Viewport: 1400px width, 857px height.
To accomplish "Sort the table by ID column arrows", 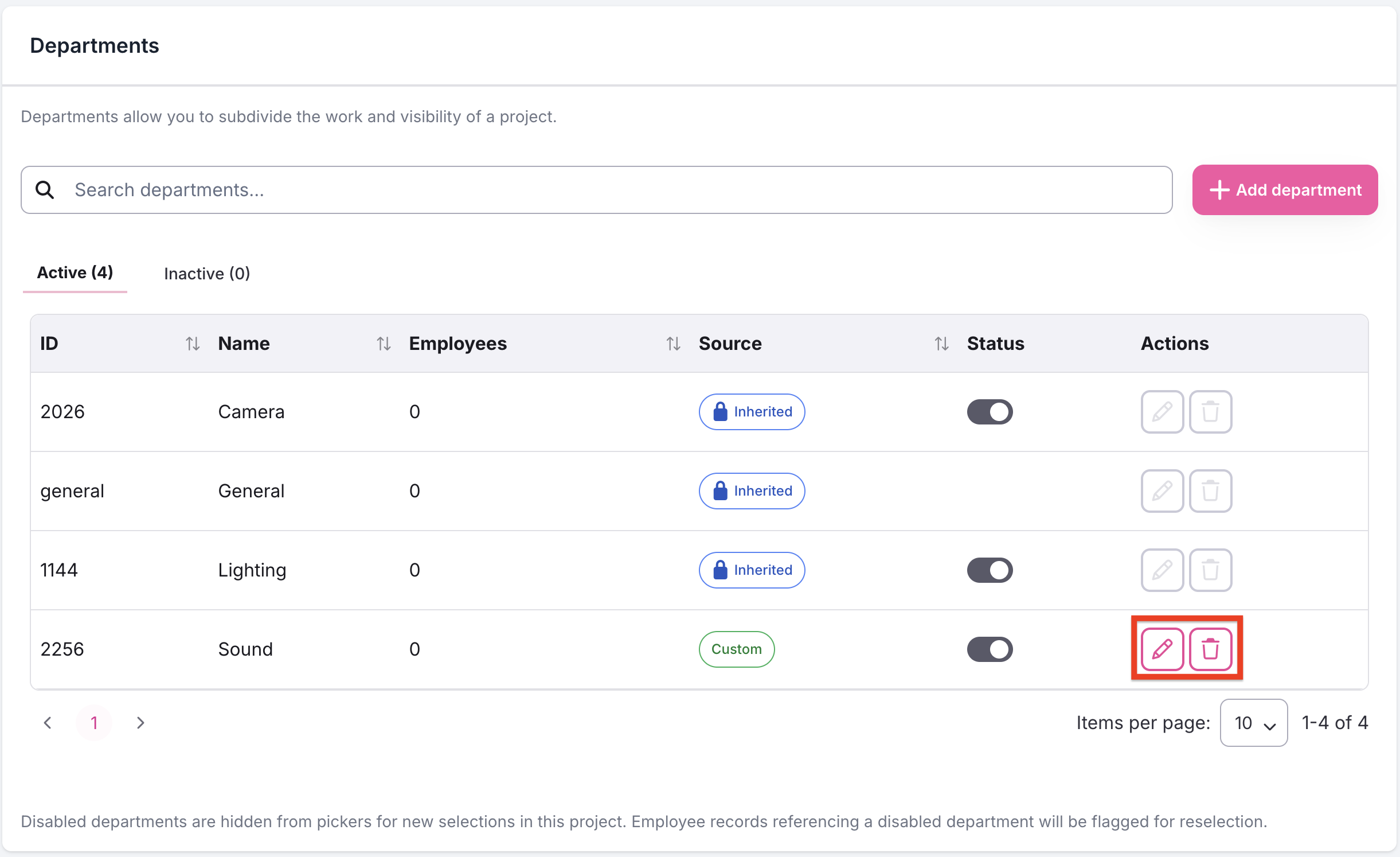I will pos(193,343).
